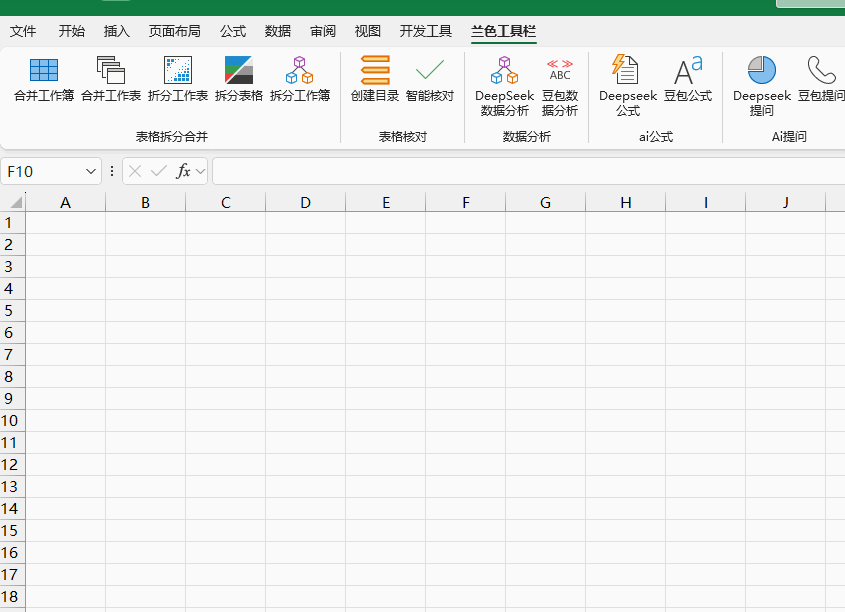Select column E header

(x=385, y=203)
